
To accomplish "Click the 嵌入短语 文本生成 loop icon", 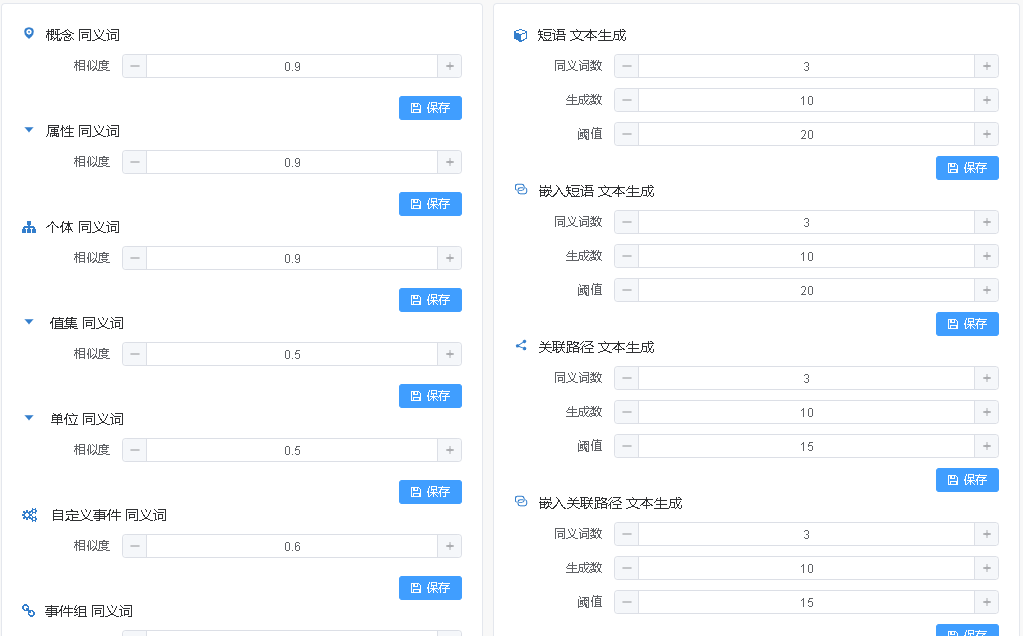I will [520, 188].
